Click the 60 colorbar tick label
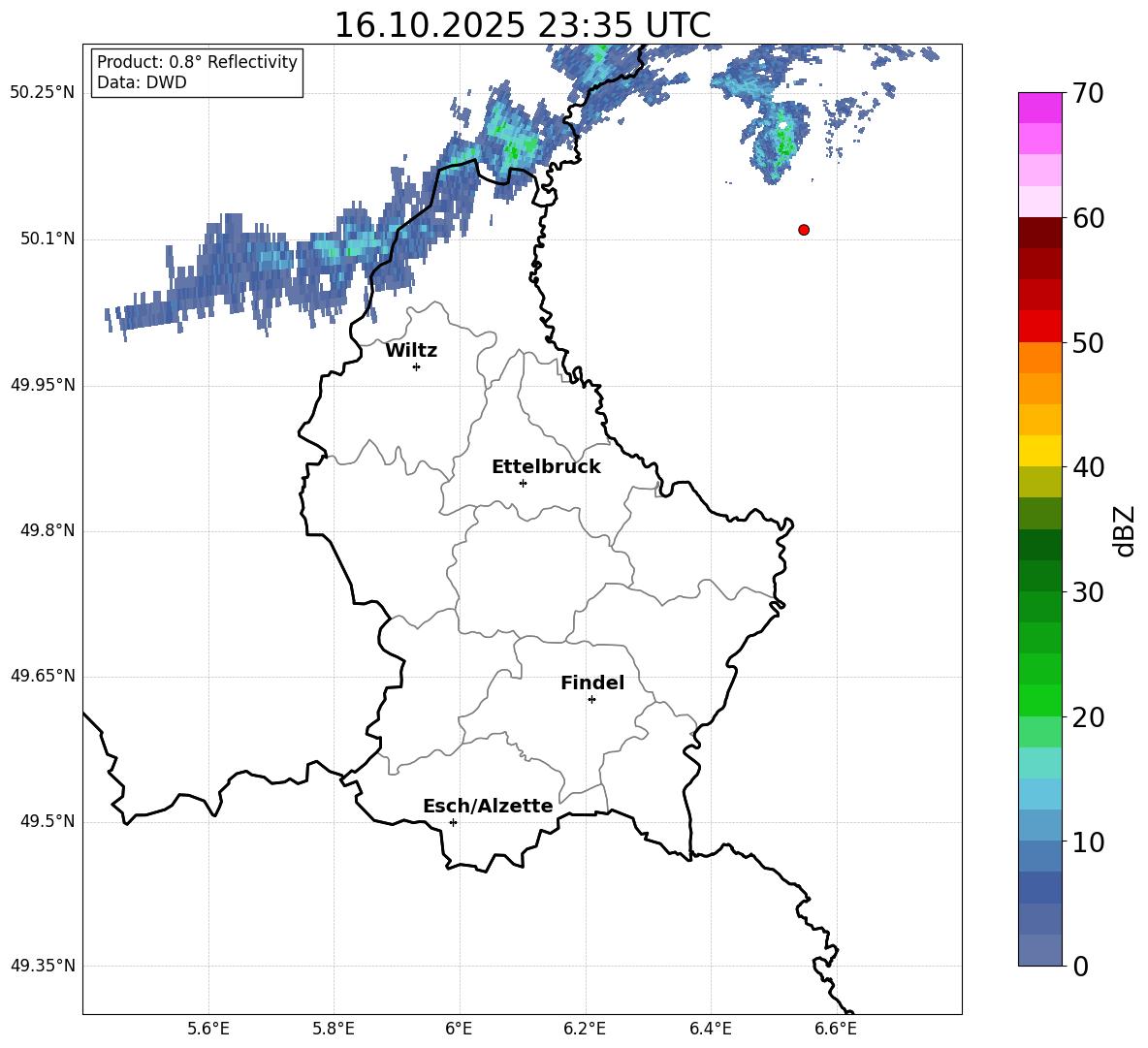1148x1048 pixels. 1089,218
